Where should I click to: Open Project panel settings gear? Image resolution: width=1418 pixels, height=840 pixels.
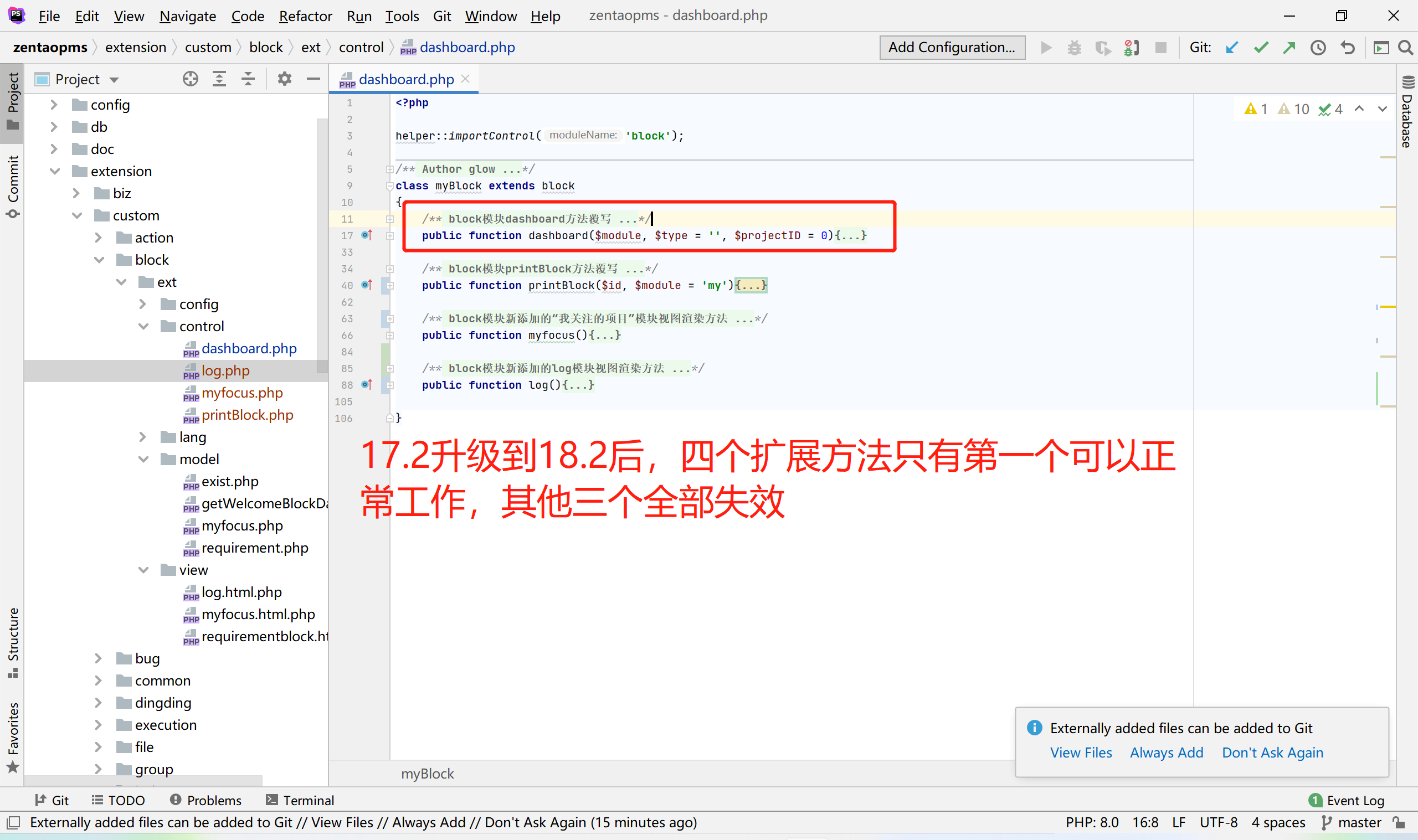pos(285,79)
